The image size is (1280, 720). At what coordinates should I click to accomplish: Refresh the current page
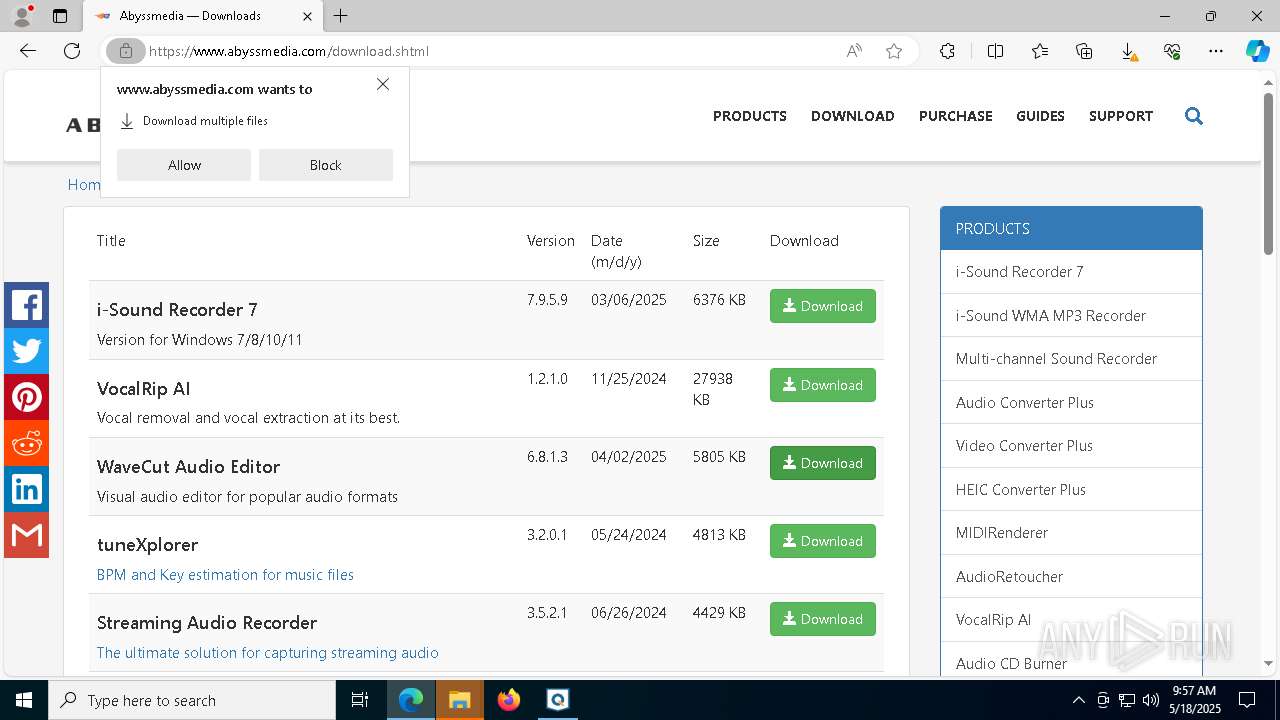[72, 51]
